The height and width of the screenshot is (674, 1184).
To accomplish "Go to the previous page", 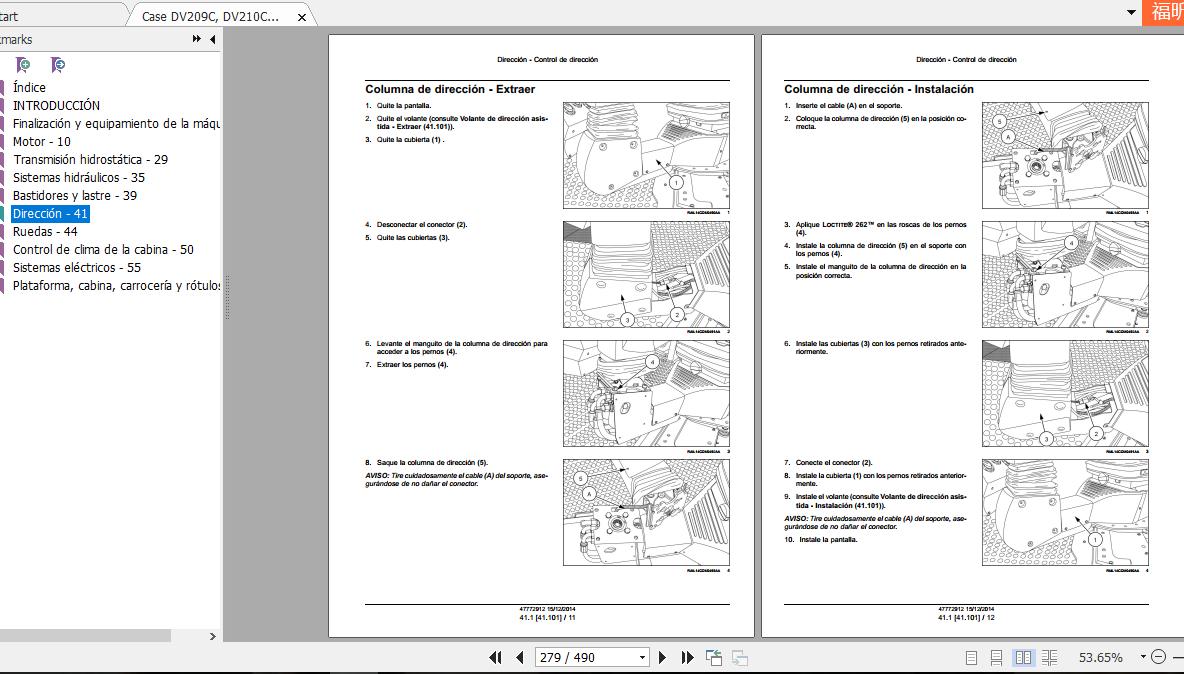I will (520, 657).
